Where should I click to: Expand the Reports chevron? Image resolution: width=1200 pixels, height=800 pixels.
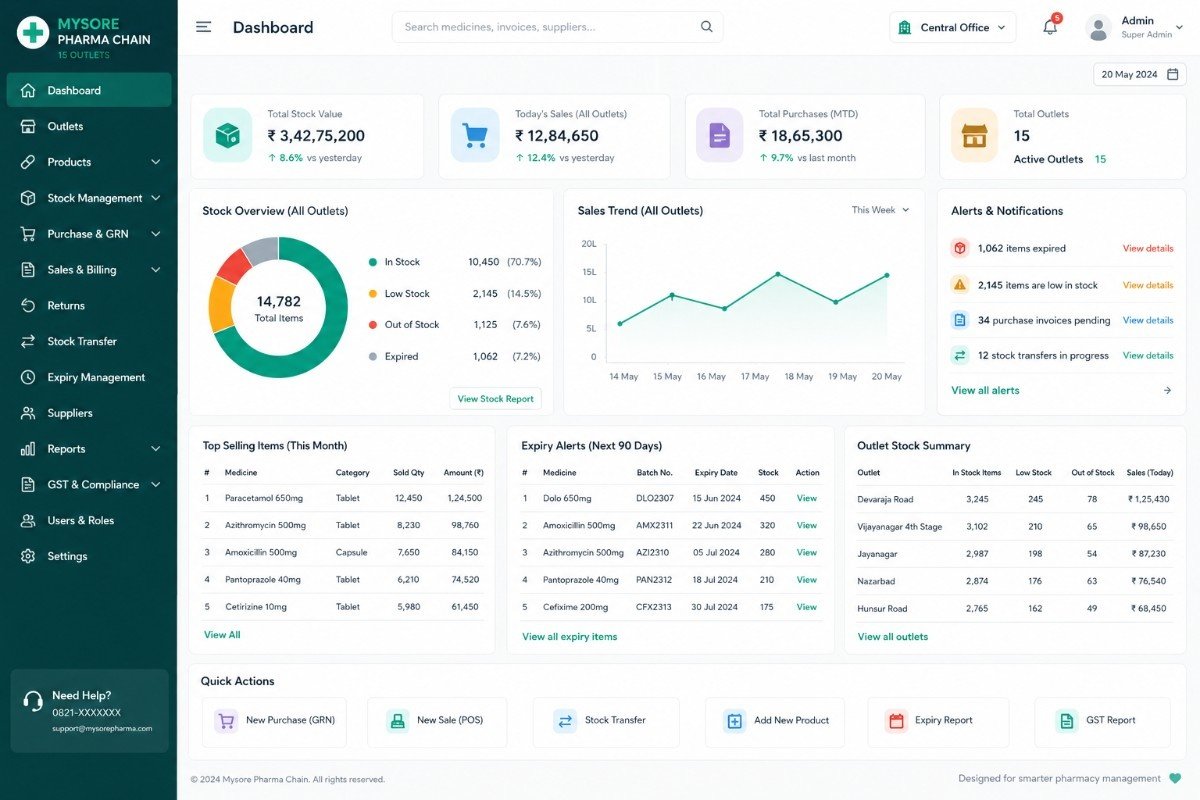(156, 449)
